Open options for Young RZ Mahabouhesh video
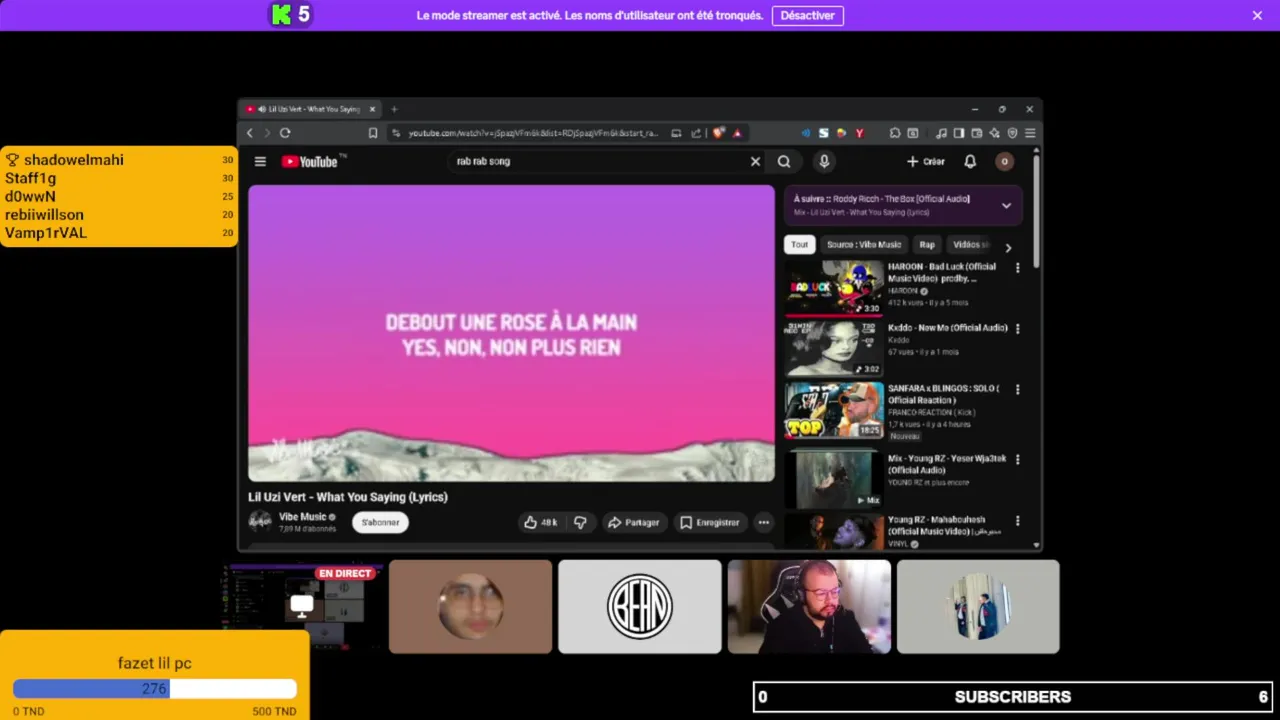1280x720 pixels. click(x=1018, y=521)
